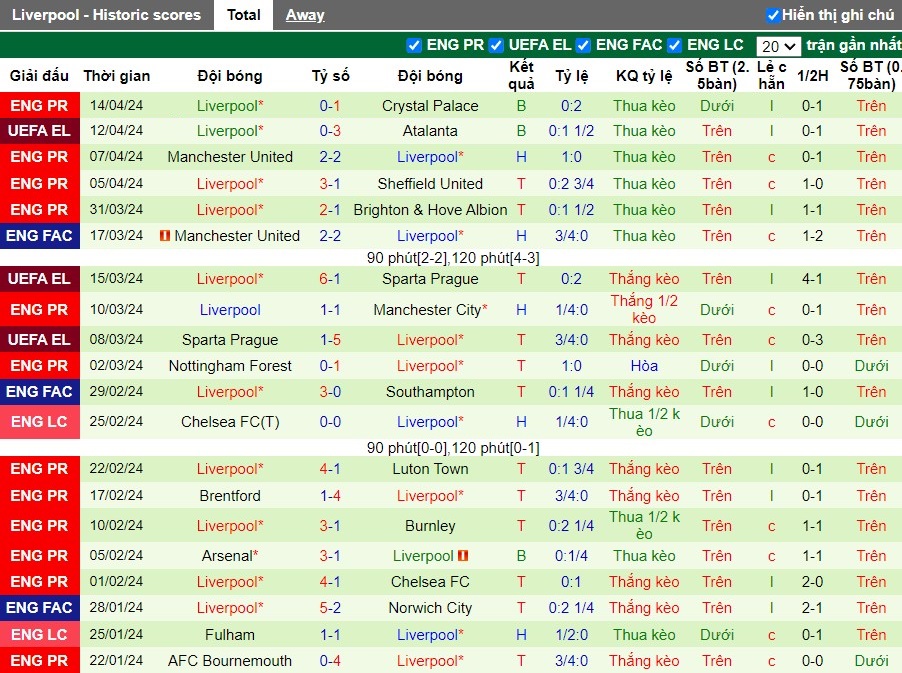902x673 pixels.
Task: Open Sparta Prague opponent link on 15/03/24
Action: click(430, 279)
